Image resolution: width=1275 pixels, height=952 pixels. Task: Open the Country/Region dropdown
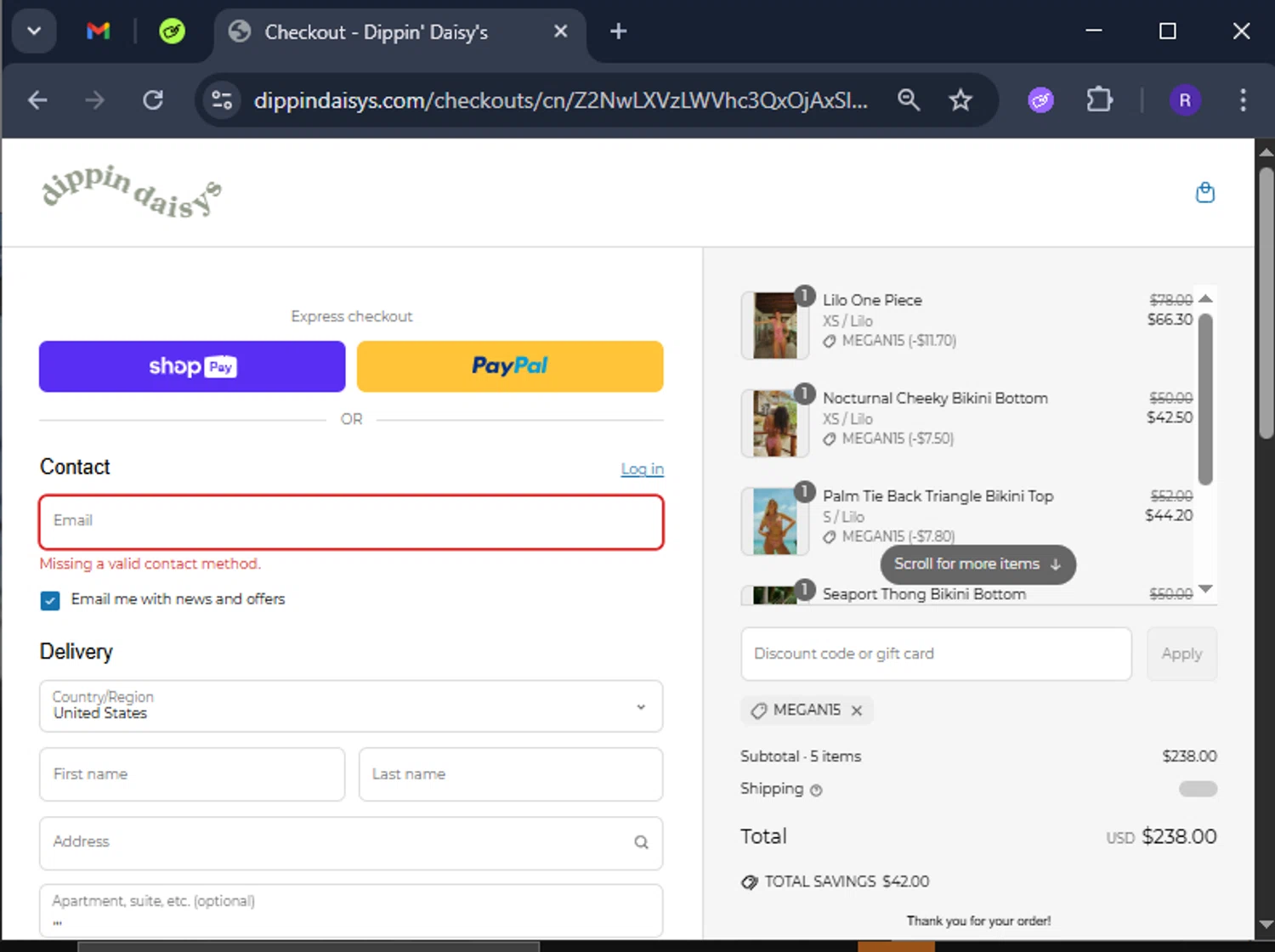tap(351, 705)
